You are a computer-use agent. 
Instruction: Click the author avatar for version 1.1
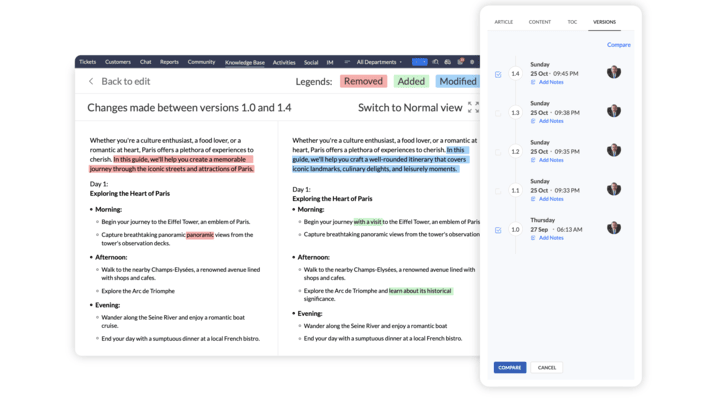[614, 189]
